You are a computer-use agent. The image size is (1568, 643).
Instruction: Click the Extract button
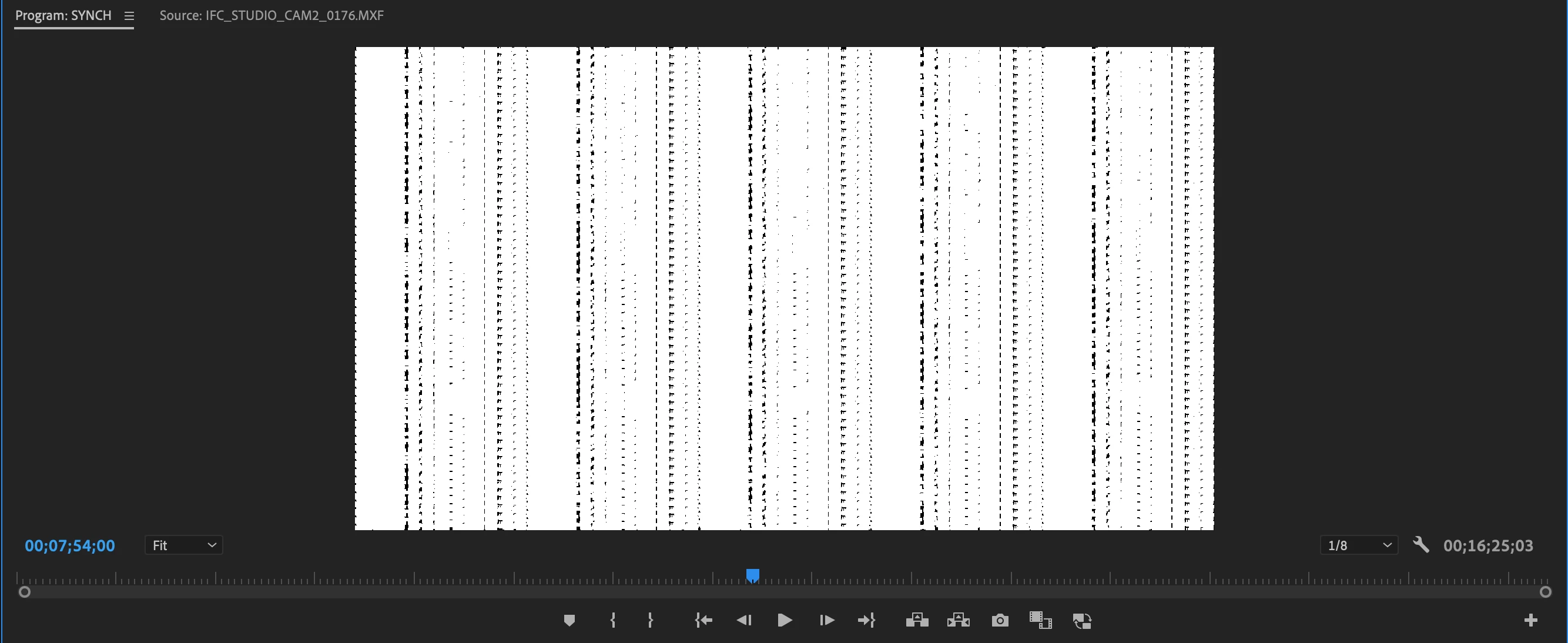(x=958, y=621)
